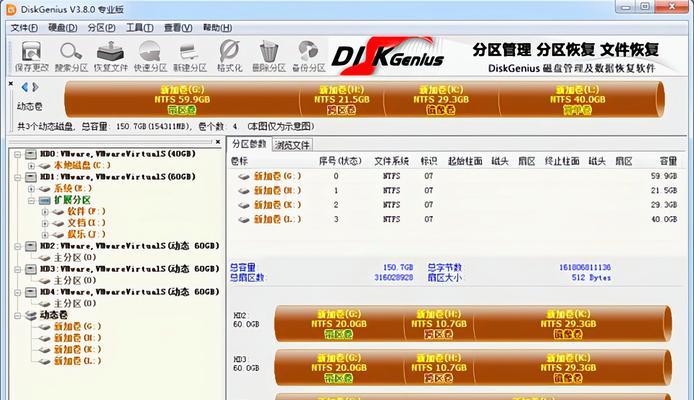This screenshot has width=694, height=400.
Task: Start 快速分区 (Quick Partition) from the toolbar
Action: [150, 56]
